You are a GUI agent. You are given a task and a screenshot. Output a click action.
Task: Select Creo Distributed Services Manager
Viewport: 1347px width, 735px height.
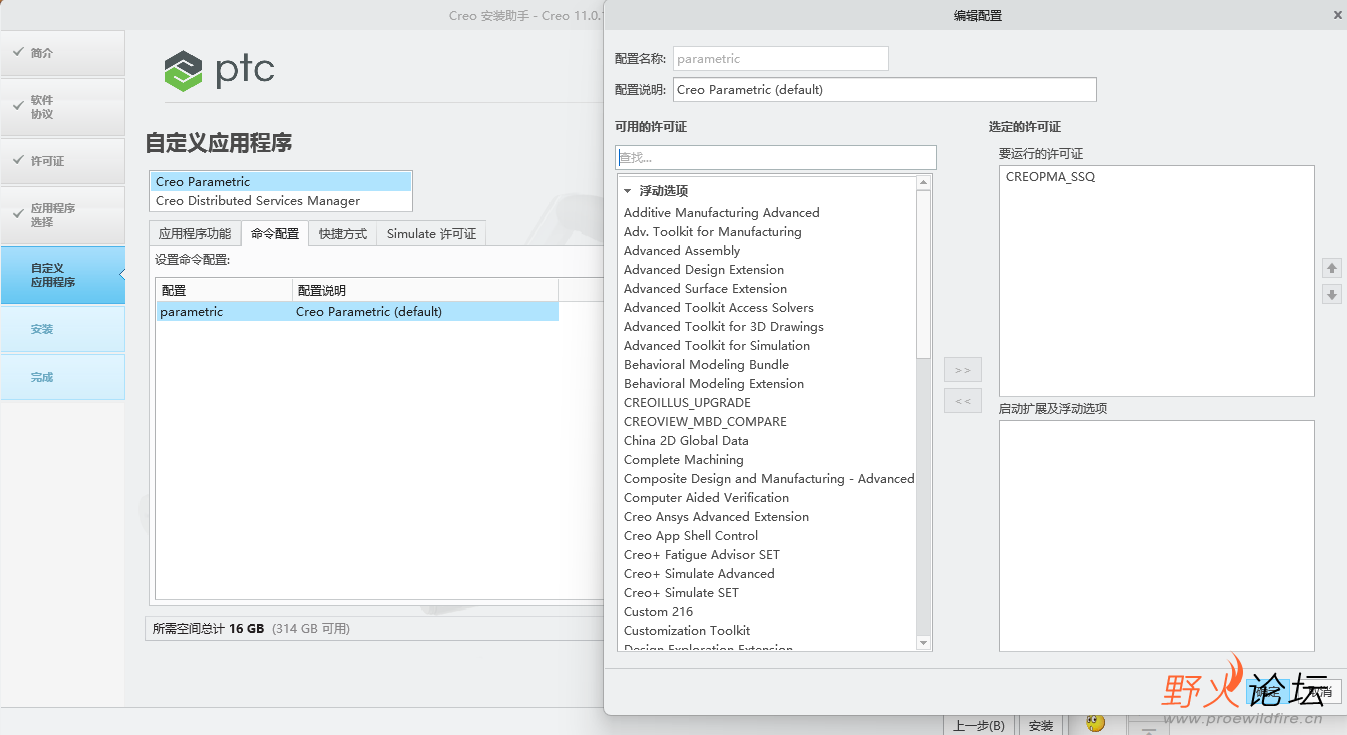tap(281, 201)
